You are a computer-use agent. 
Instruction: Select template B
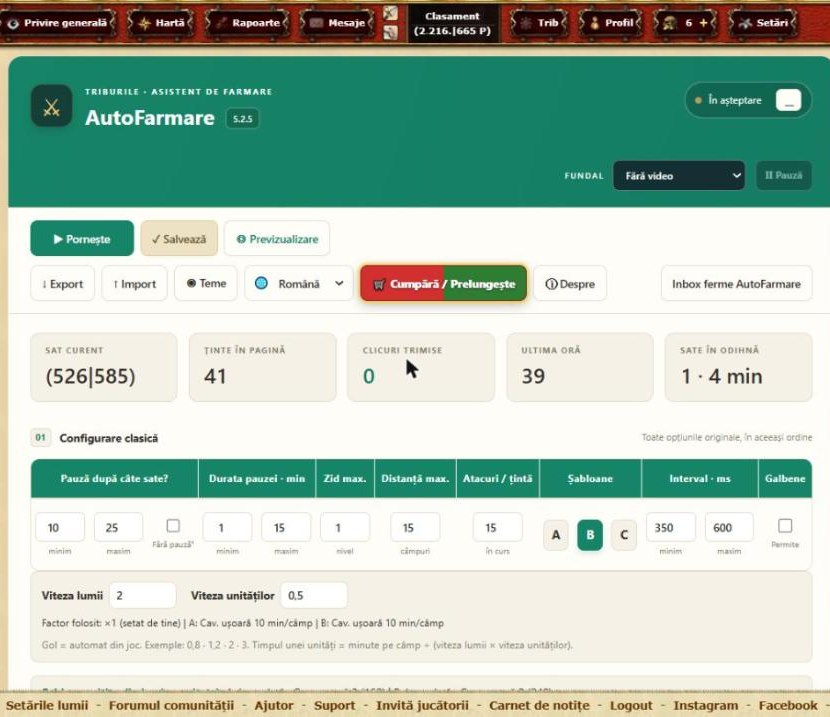tap(590, 535)
